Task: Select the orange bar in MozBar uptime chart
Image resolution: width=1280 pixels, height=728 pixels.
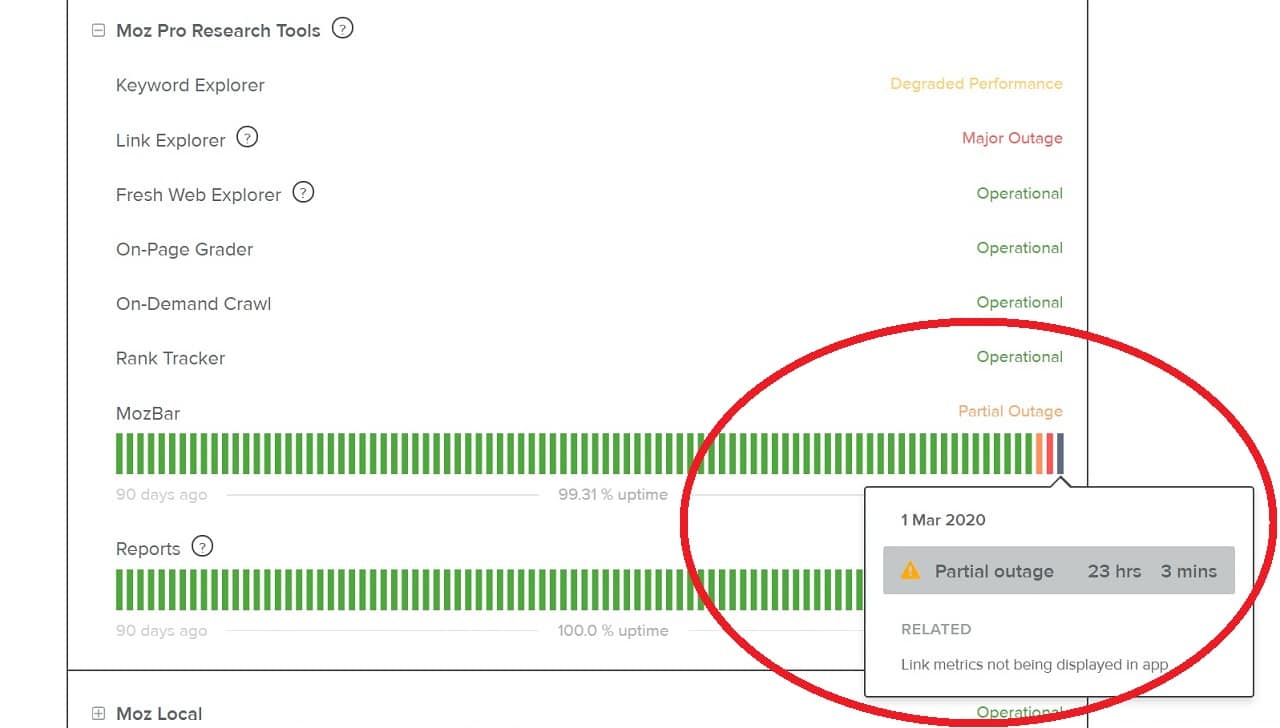Action: [1040, 453]
